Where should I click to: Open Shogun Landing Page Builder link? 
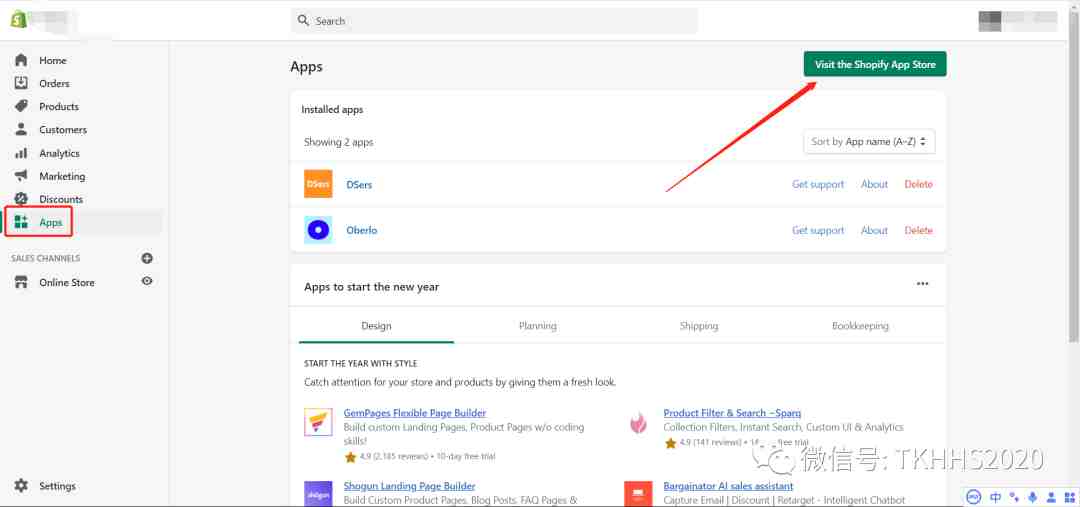(x=409, y=486)
